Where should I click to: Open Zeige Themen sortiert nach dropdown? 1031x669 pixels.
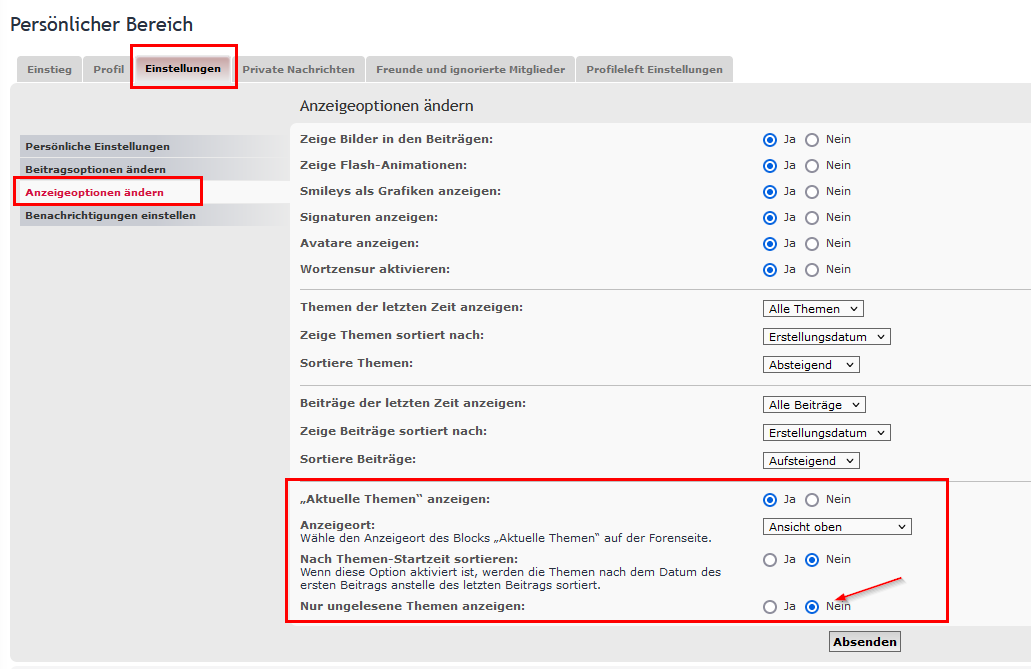[826, 337]
